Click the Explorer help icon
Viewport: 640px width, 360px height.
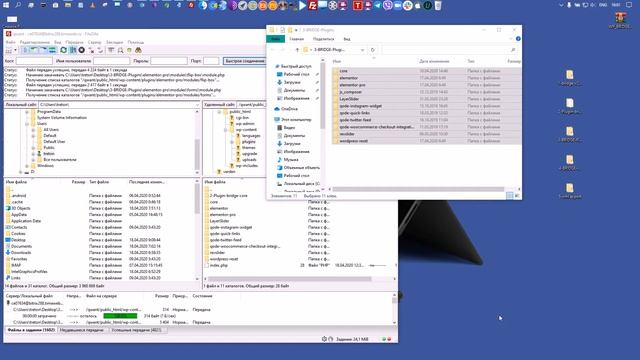[518, 39]
